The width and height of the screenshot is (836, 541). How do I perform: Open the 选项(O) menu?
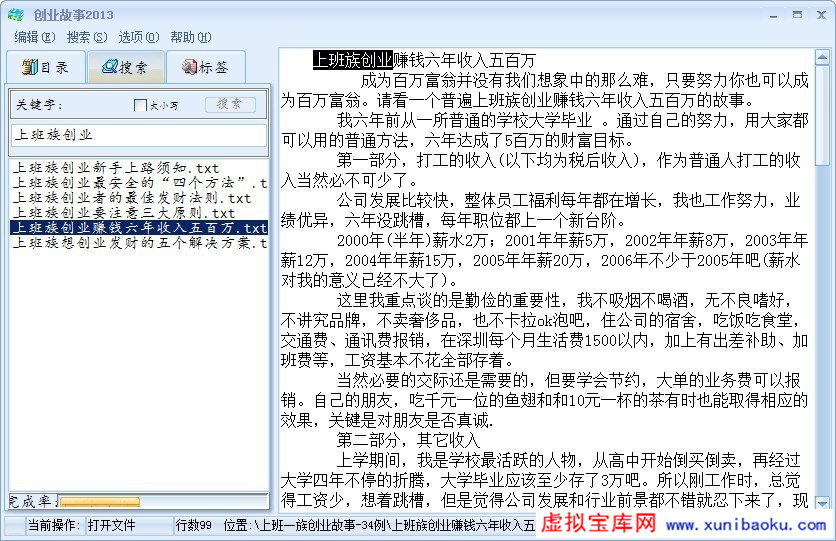click(x=138, y=37)
